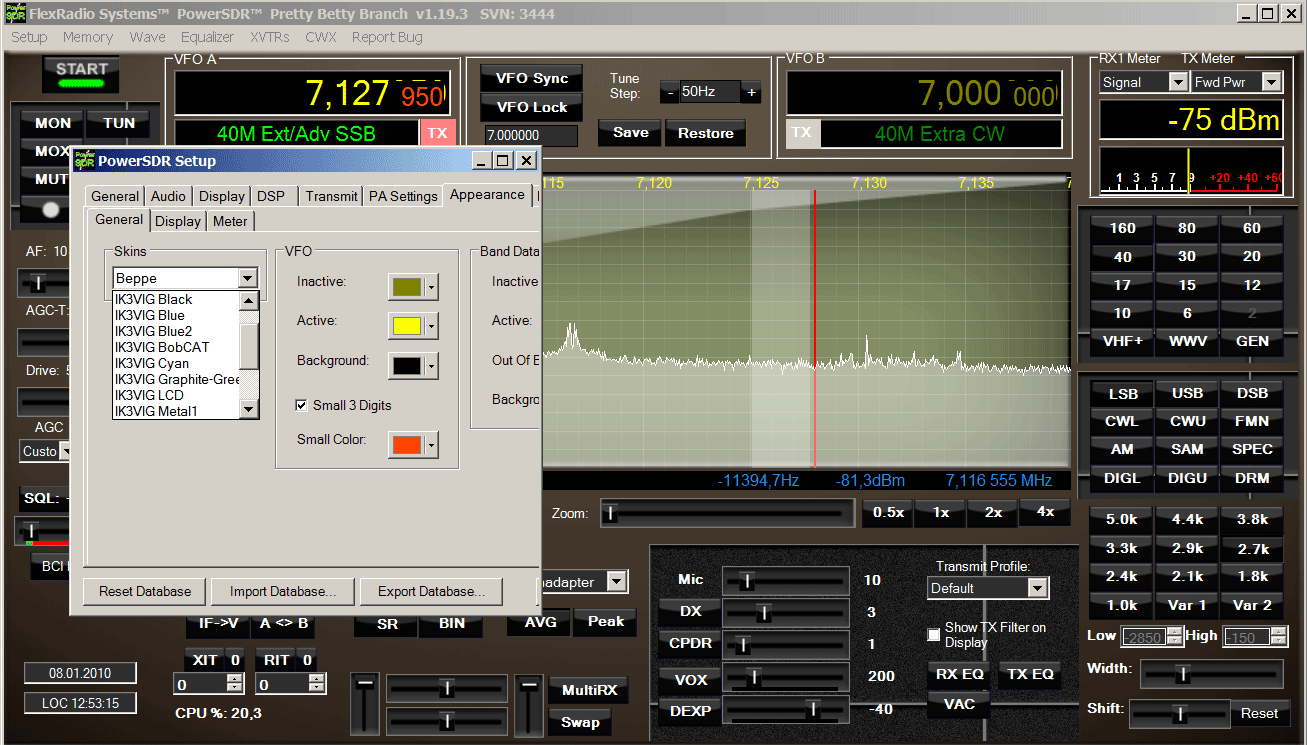Open the Skins dropdown showing Beppe

click(248, 278)
